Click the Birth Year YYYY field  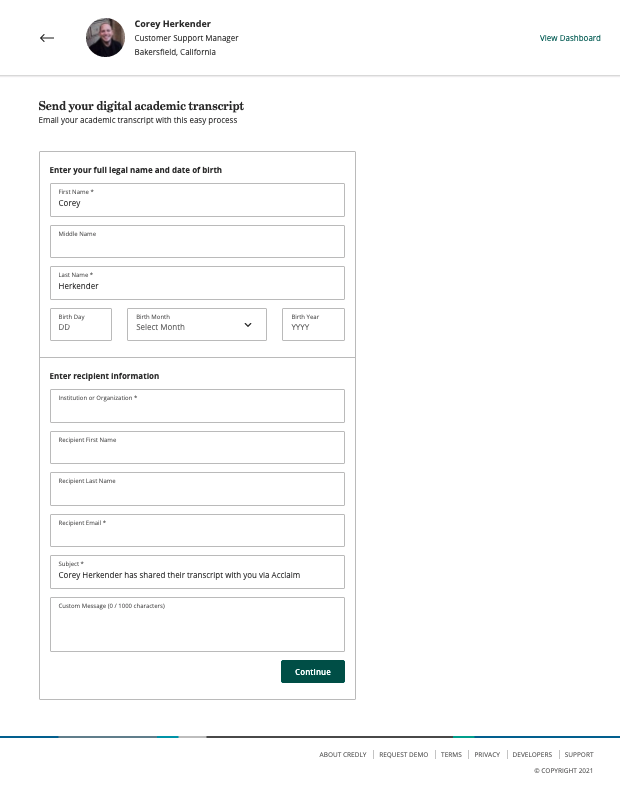point(314,325)
